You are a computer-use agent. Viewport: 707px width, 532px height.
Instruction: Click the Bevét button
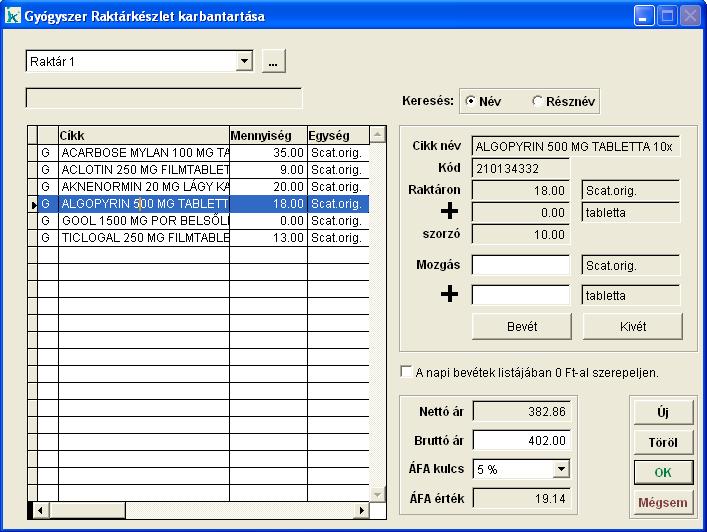pos(521,326)
